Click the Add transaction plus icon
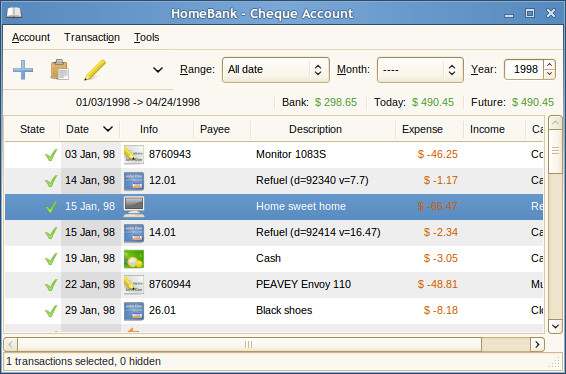Viewport: 566px width, 374px height. coord(23,70)
